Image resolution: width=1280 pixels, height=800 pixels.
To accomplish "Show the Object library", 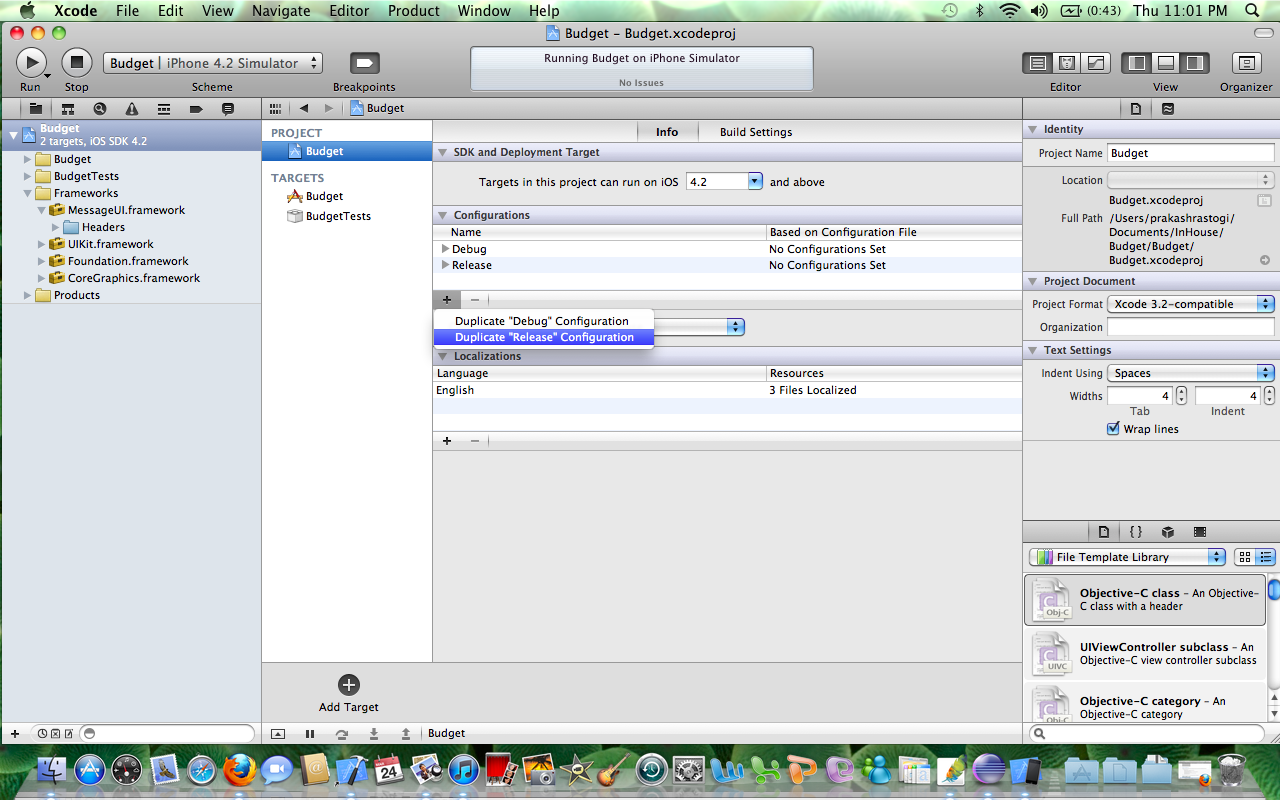I will [x=1168, y=532].
